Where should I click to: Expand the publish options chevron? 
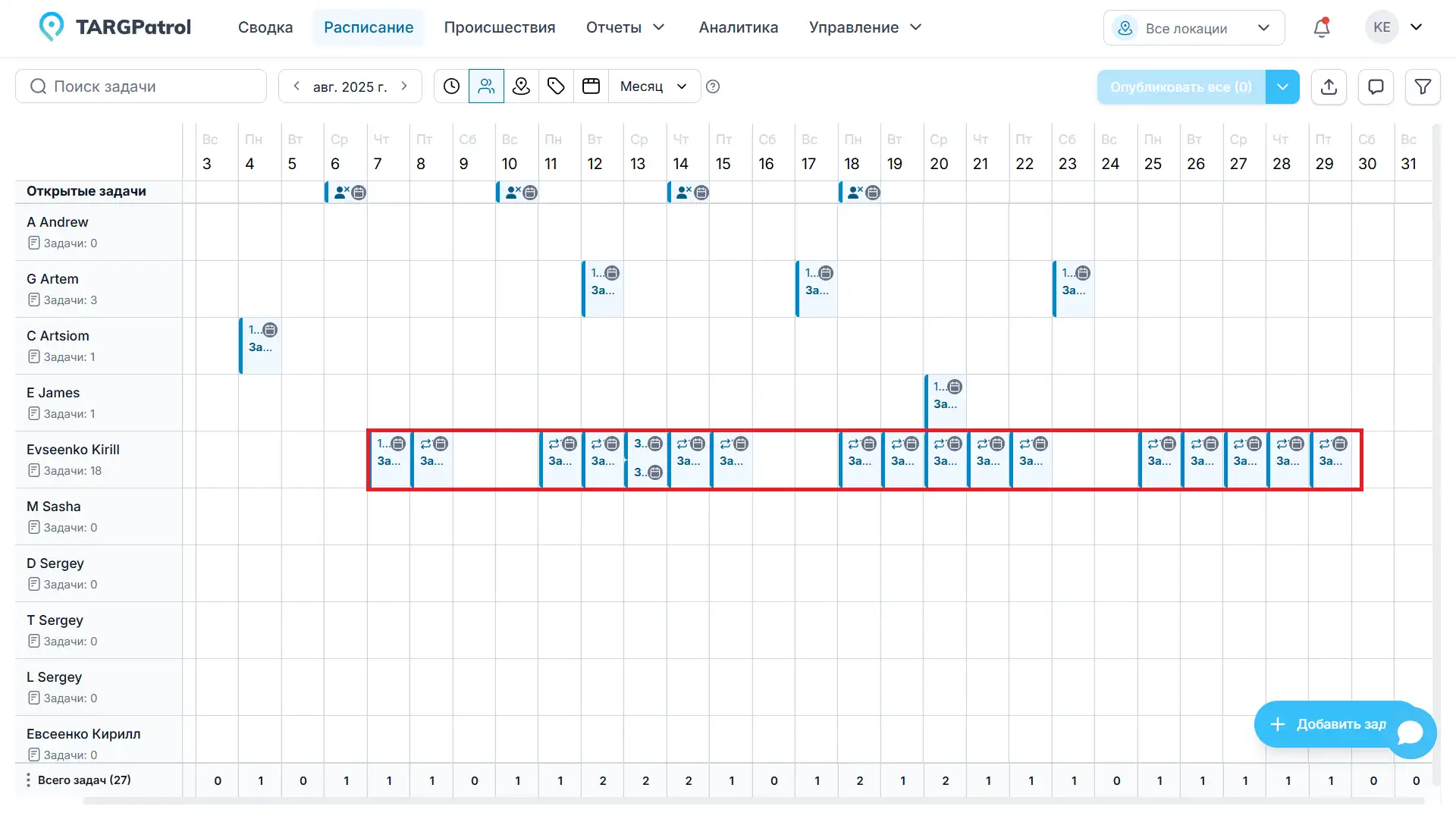click(1282, 86)
